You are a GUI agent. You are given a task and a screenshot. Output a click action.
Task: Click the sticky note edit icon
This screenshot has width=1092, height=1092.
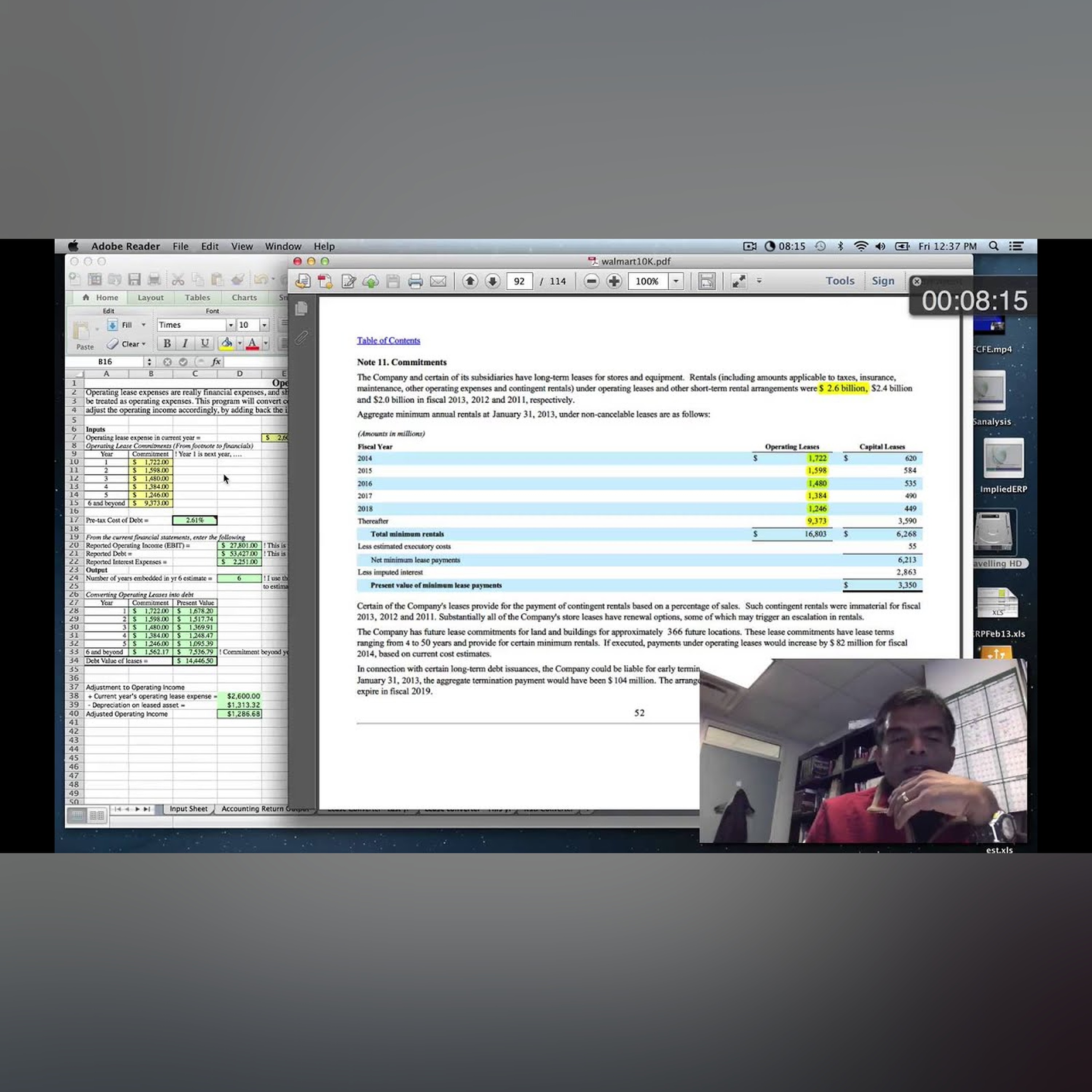tap(349, 281)
